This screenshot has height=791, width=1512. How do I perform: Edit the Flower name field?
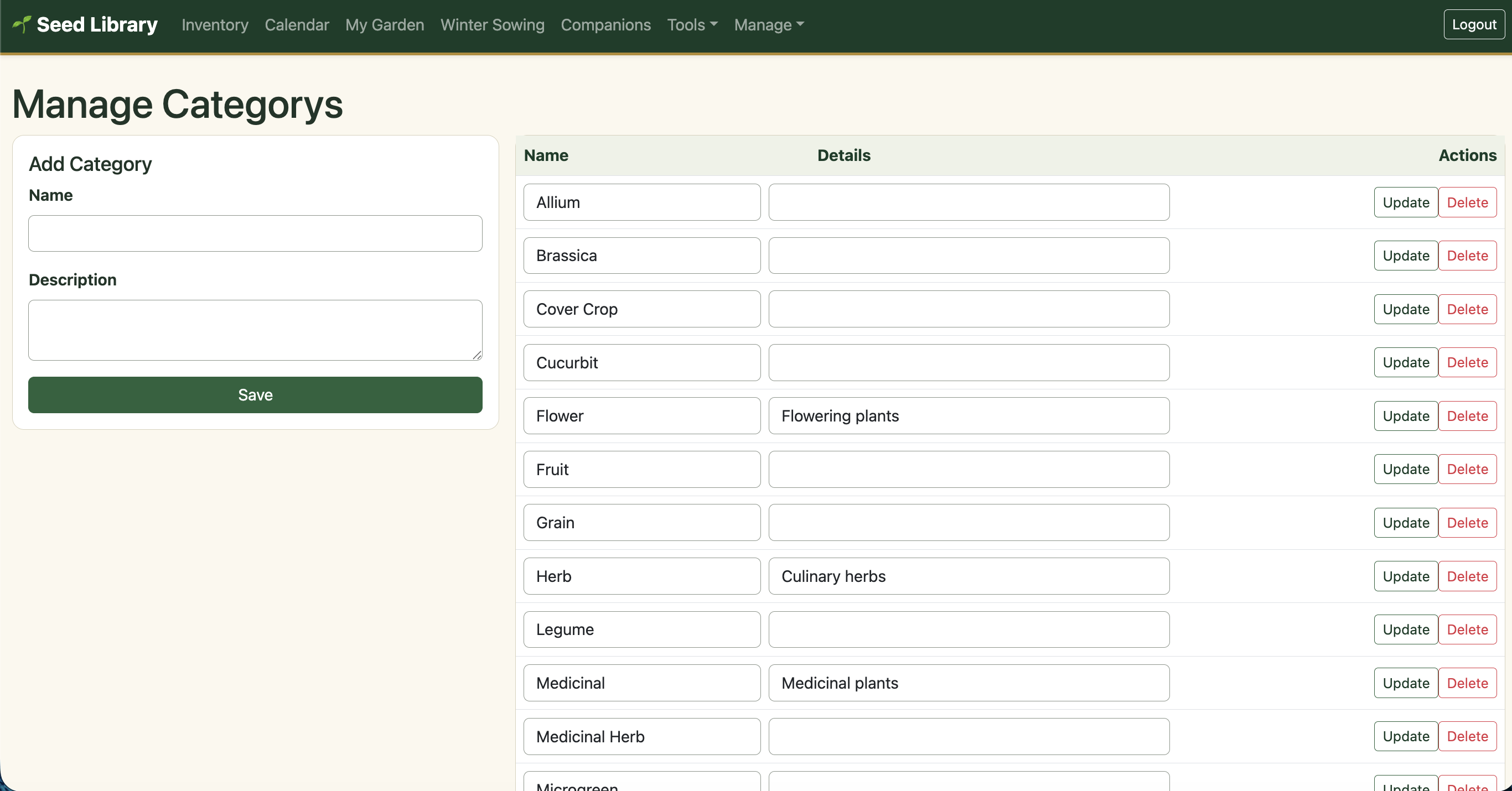(x=642, y=416)
